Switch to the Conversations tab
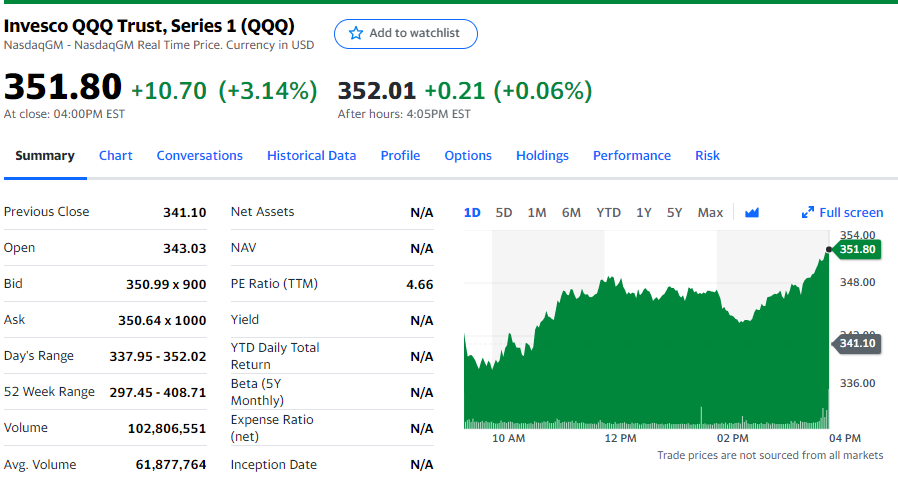 pyautogui.click(x=200, y=155)
